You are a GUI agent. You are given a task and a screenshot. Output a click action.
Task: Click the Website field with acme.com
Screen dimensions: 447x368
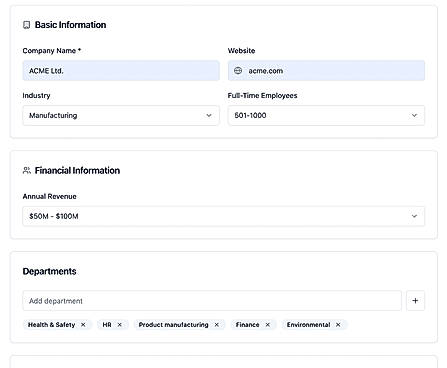326,71
